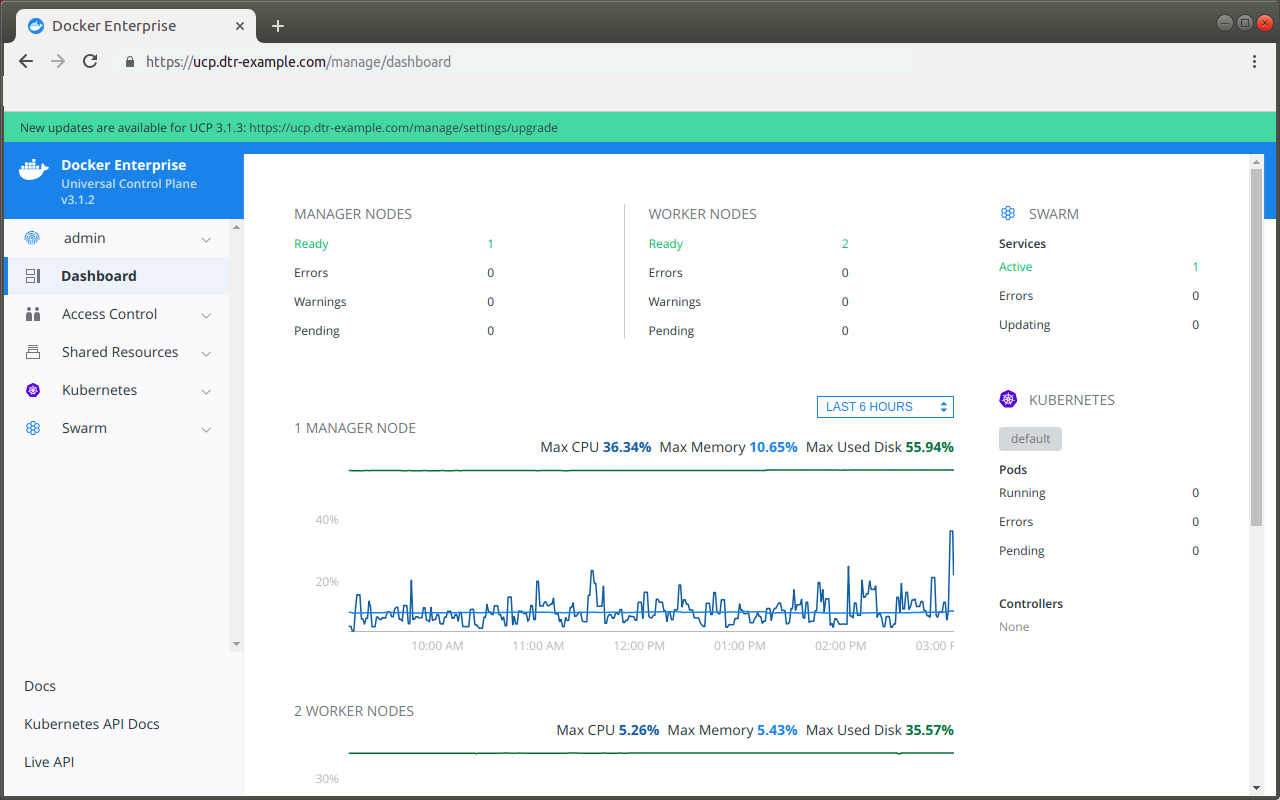Expand the Shared Resources chevron

[206, 353]
